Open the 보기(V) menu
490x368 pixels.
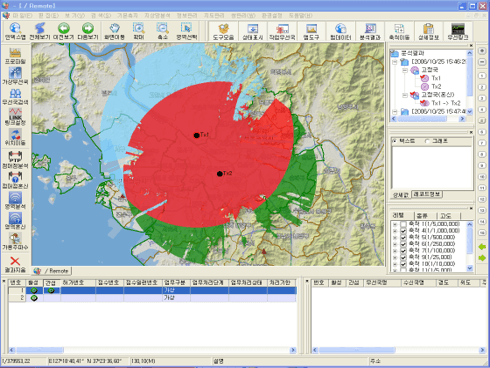point(75,16)
